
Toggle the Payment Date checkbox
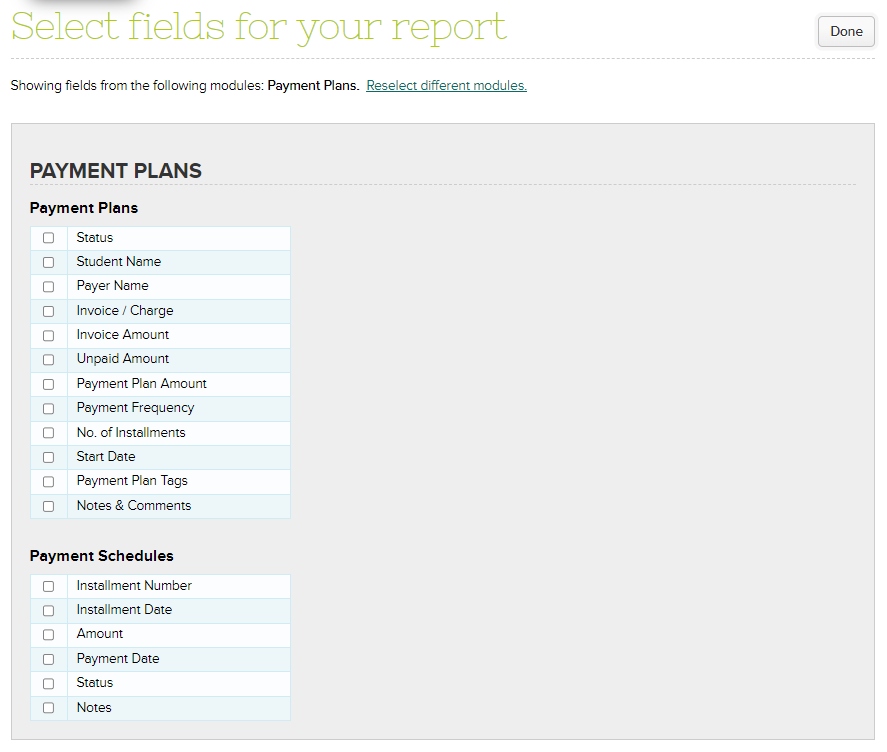[48, 659]
